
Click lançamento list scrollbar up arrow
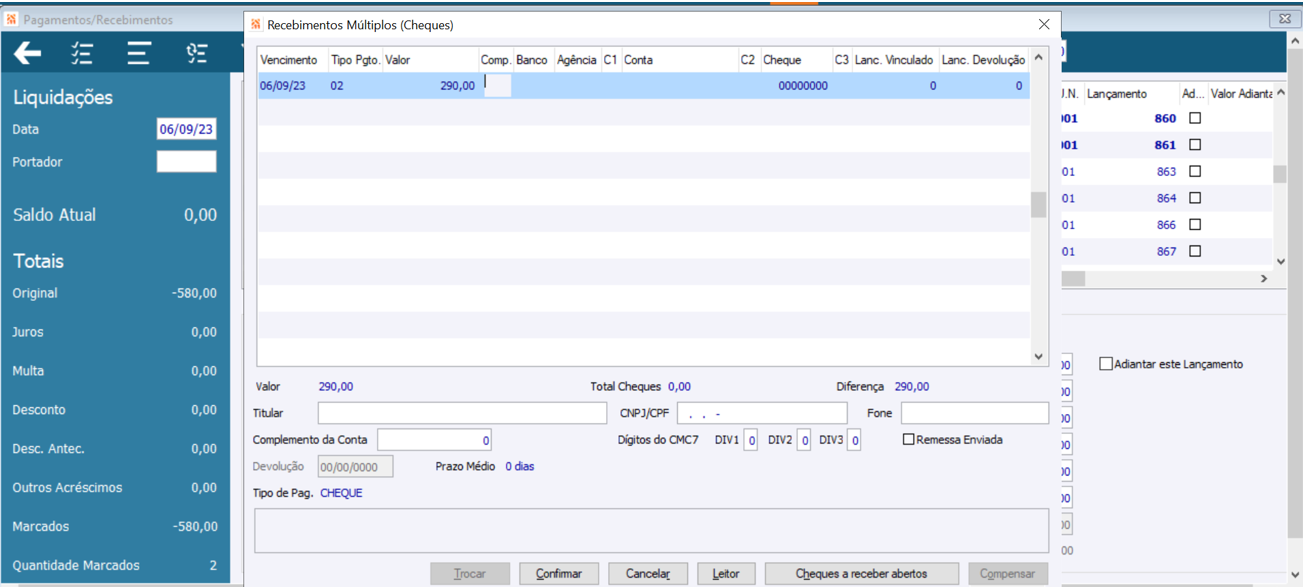(1281, 93)
